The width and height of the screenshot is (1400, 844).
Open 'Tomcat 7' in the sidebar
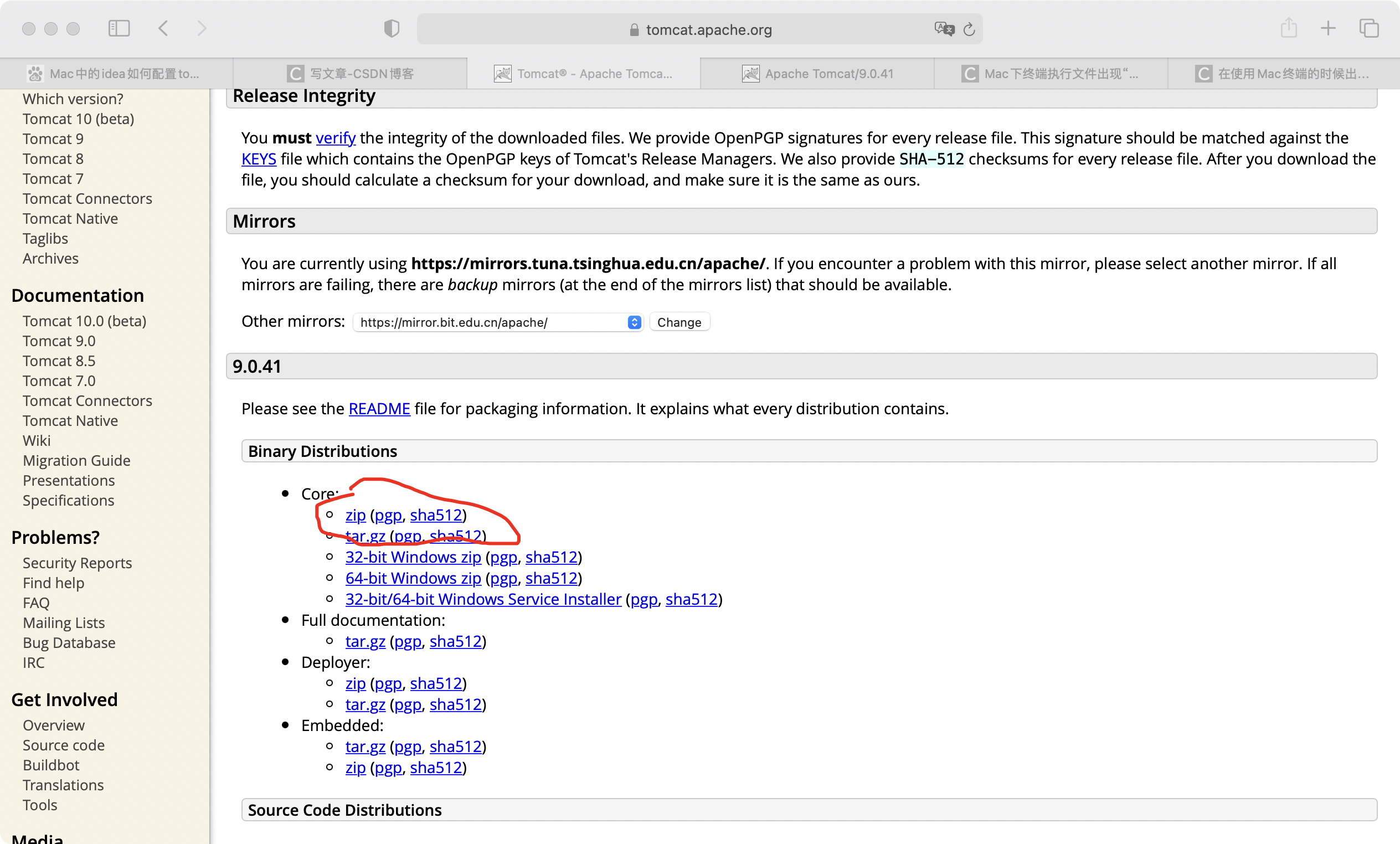pyautogui.click(x=53, y=178)
